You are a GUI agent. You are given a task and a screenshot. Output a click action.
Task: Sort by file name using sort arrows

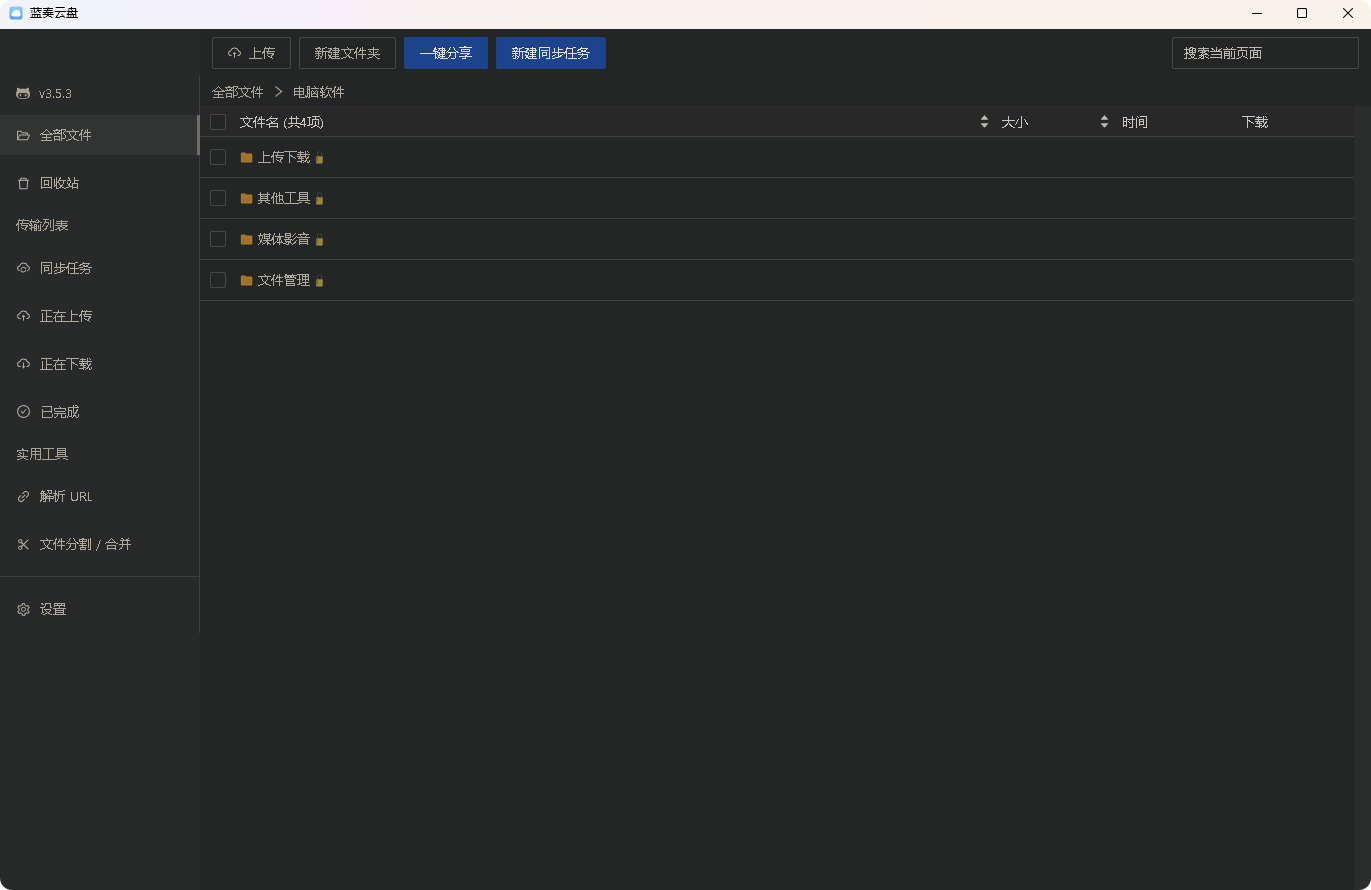coord(984,122)
